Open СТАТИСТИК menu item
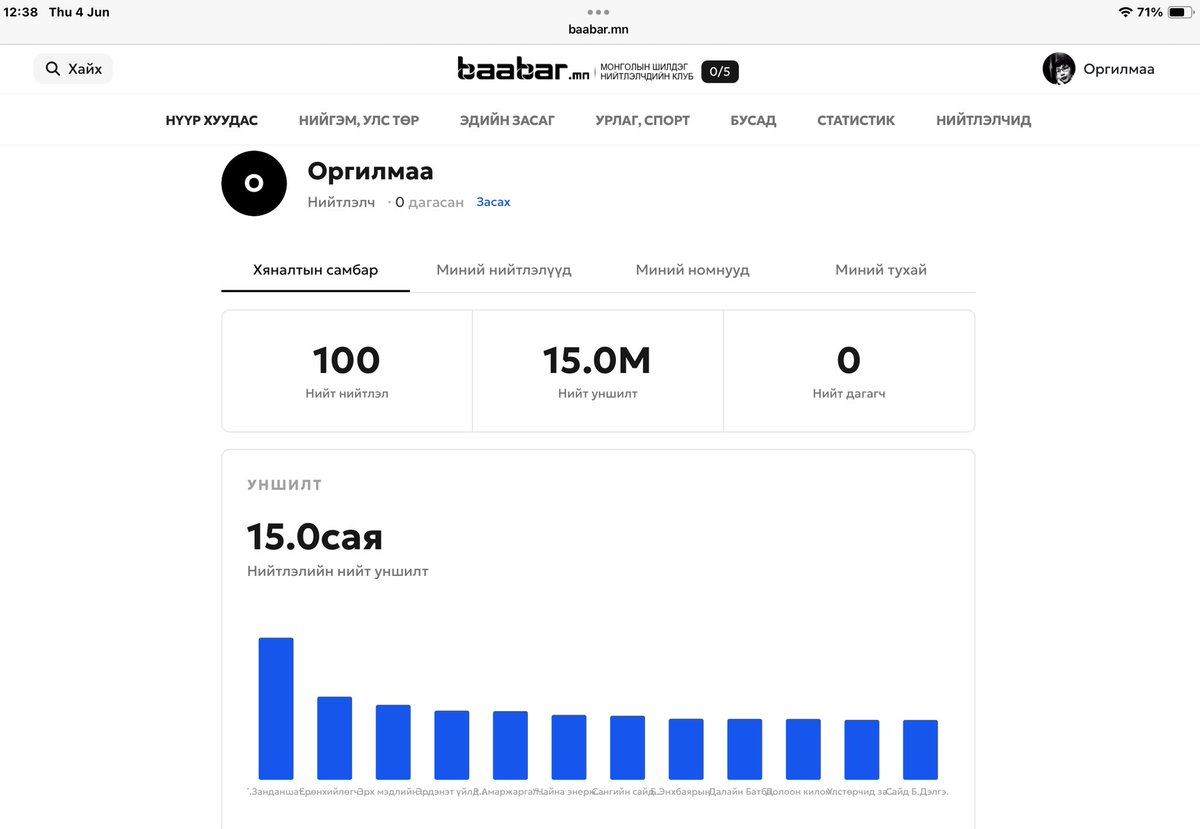Image resolution: width=1200 pixels, height=829 pixels. pyautogui.click(x=856, y=120)
